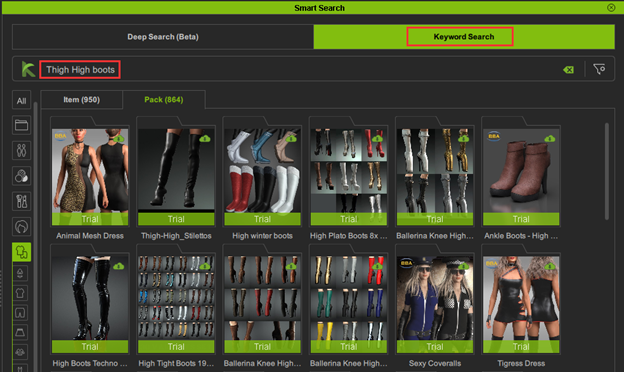Open the Project folder category icon
This screenshot has width=624, height=372.
(21, 126)
